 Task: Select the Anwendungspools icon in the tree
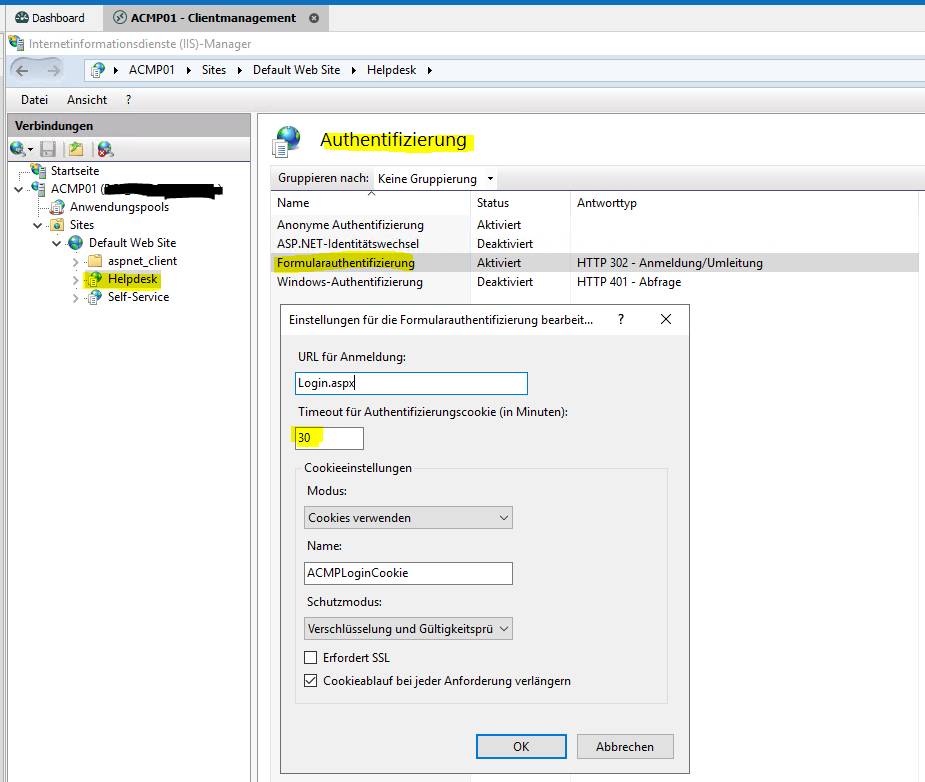point(57,207)
